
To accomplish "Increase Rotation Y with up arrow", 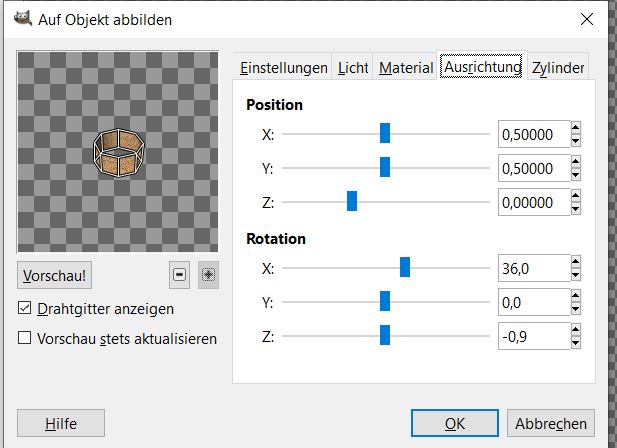I will 576,295.
